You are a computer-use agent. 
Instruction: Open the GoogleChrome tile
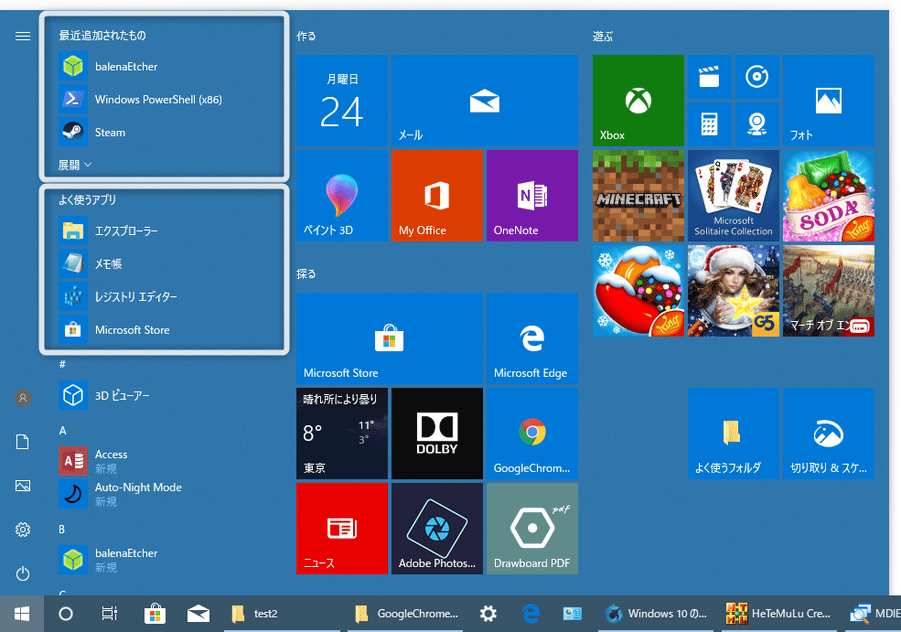(532, 433)
